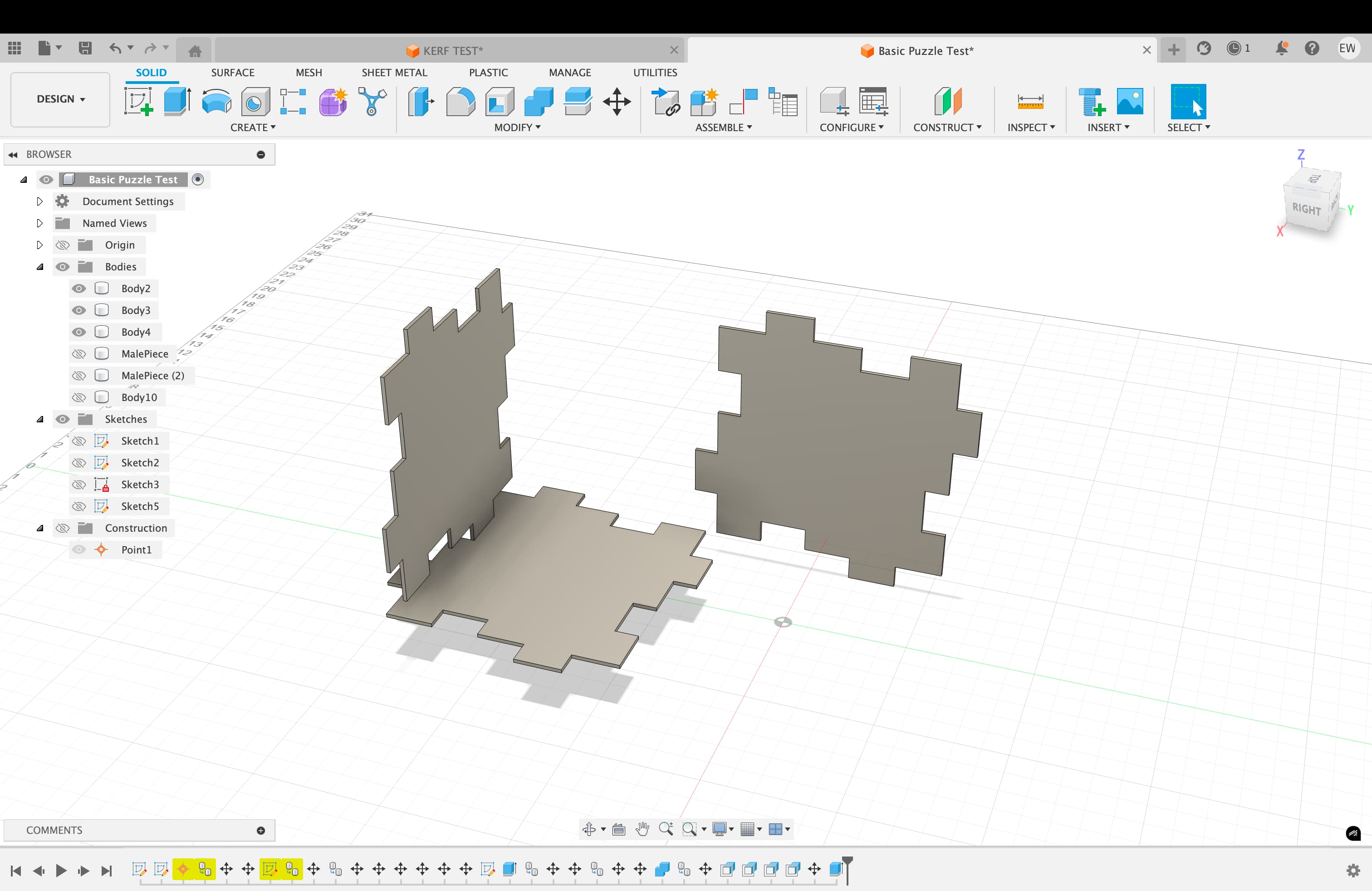Hide Body2 using its eye icon
The width and height of the screenshot is (1372, 891).
click(79, 288)
